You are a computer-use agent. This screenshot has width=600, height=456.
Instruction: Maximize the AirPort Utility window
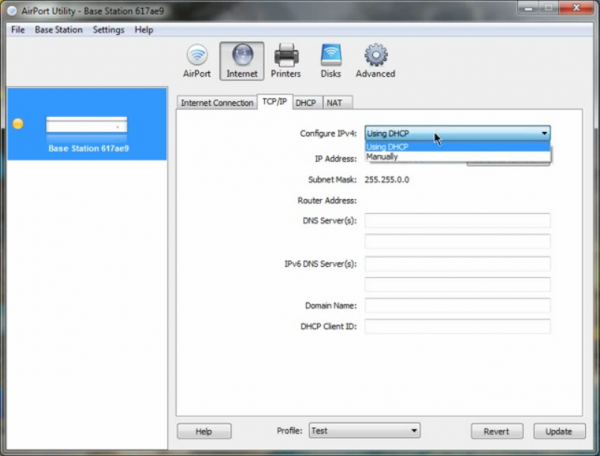[x=549, y=8]
